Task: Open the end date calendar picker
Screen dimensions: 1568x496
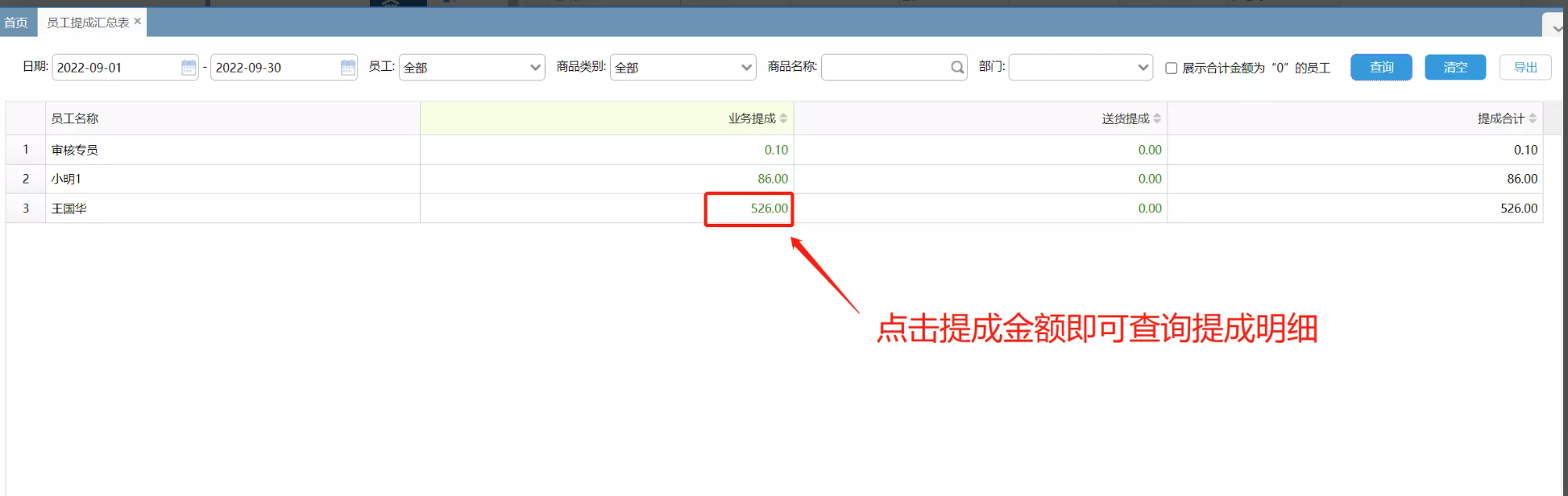Action: coord(348,68)
